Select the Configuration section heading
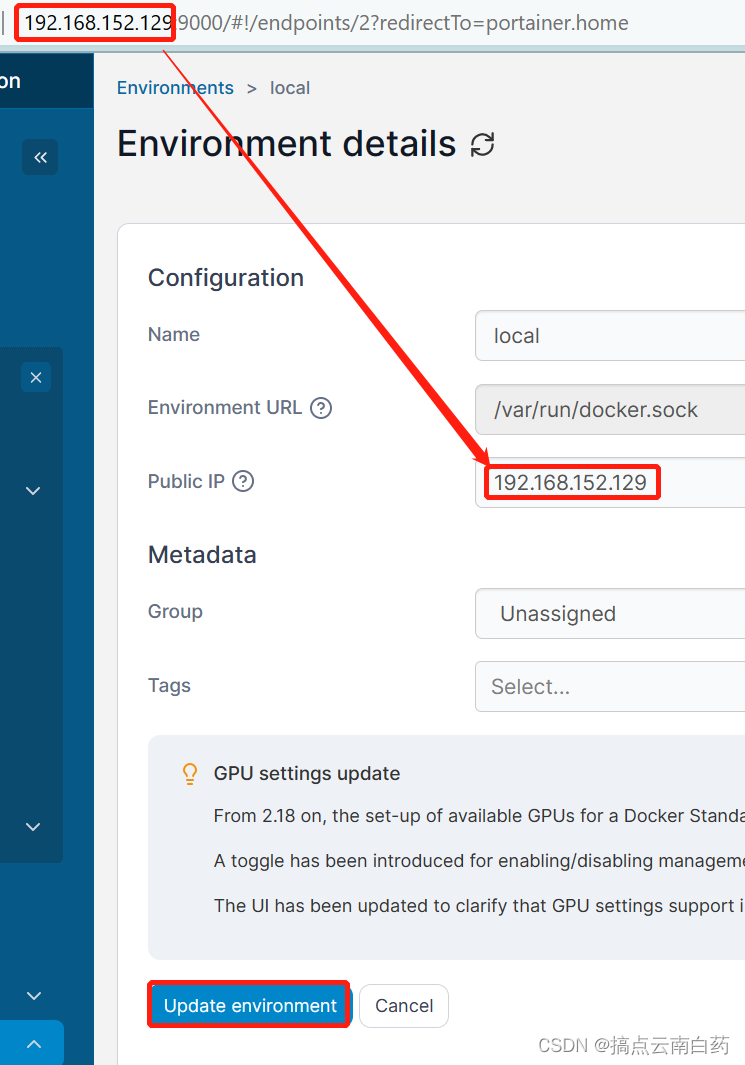The width and height of the screenshot is (745, 1065). (226, 278)
